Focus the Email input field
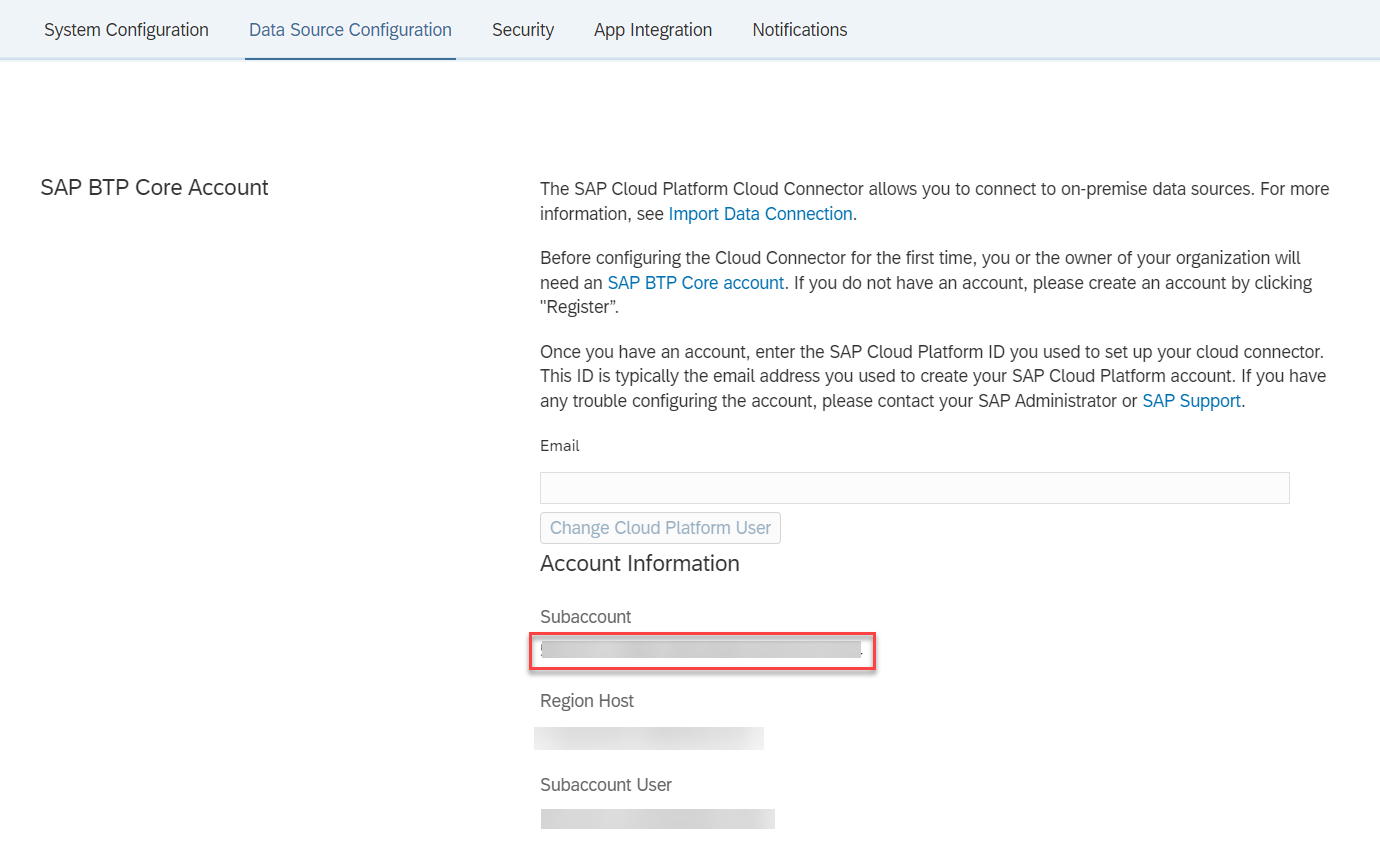 click(915, 488)
